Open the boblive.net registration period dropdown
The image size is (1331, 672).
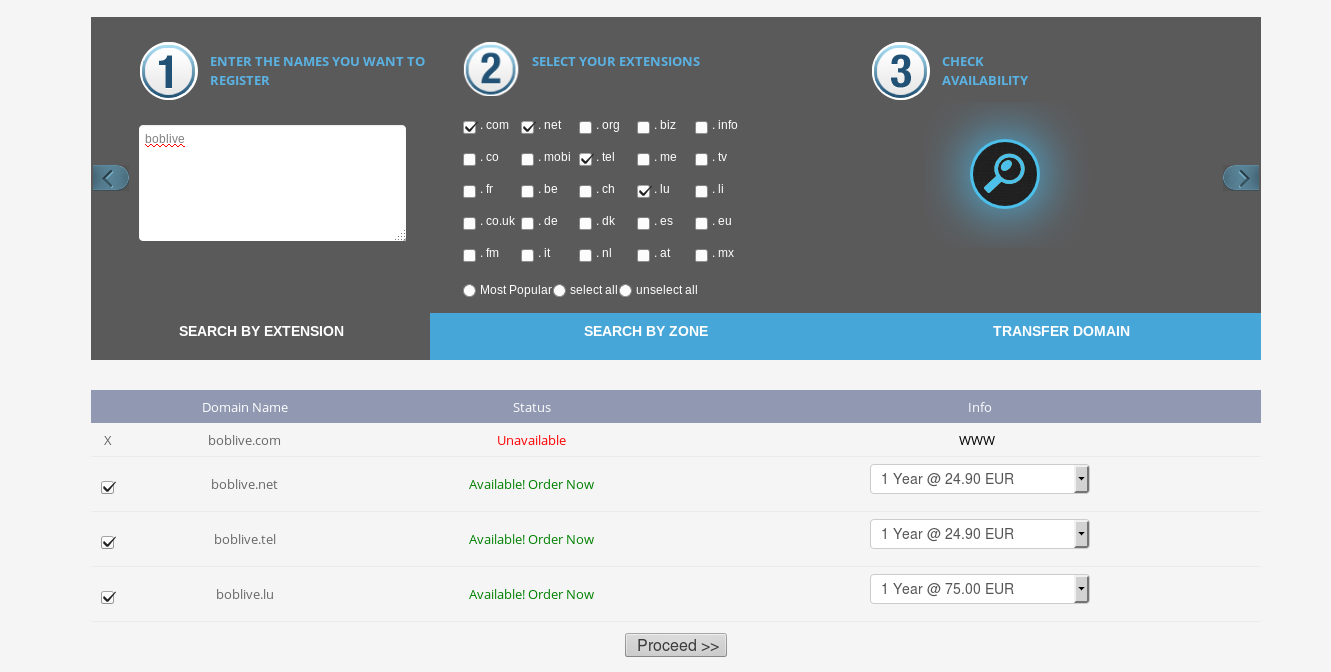[979, 479]
